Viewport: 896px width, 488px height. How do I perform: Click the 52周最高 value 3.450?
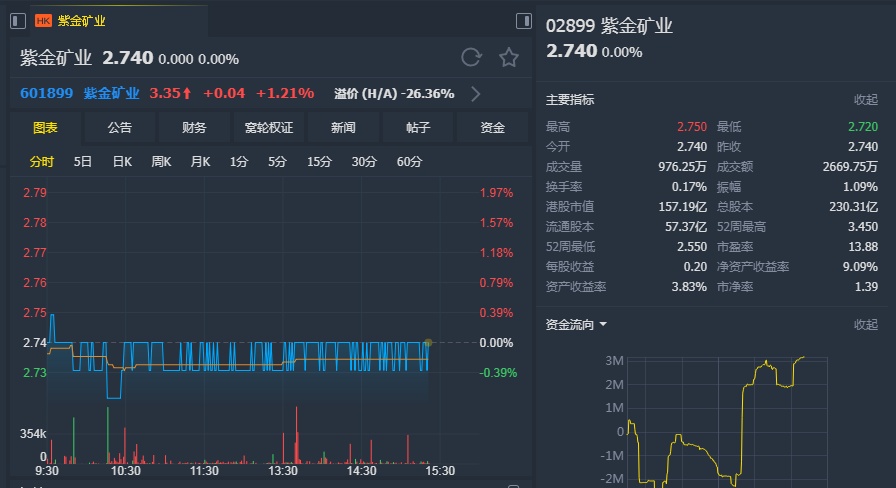tap(863, 227)
